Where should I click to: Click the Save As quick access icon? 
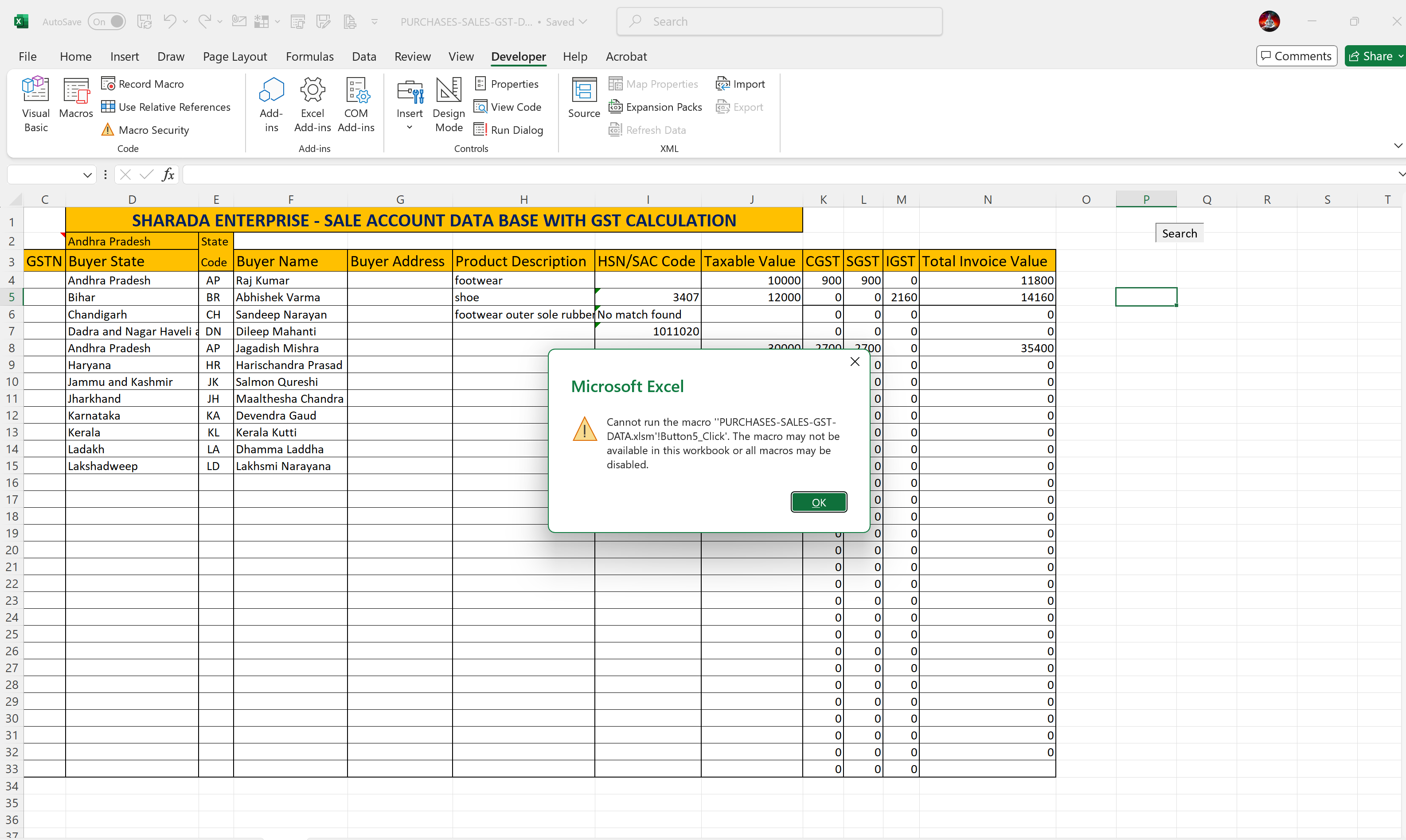(x=323, y=22)
